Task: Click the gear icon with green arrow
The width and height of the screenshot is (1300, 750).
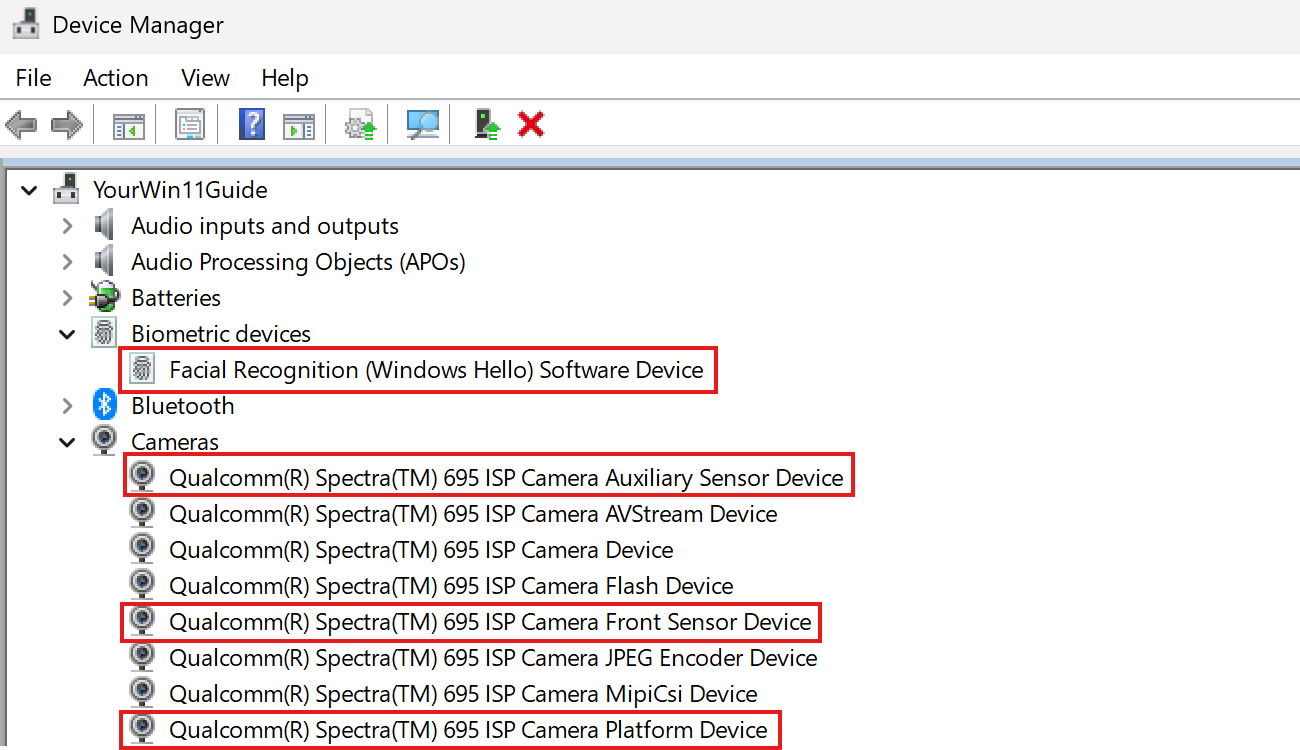Action: pyautogui.click(x=359, y=124)
